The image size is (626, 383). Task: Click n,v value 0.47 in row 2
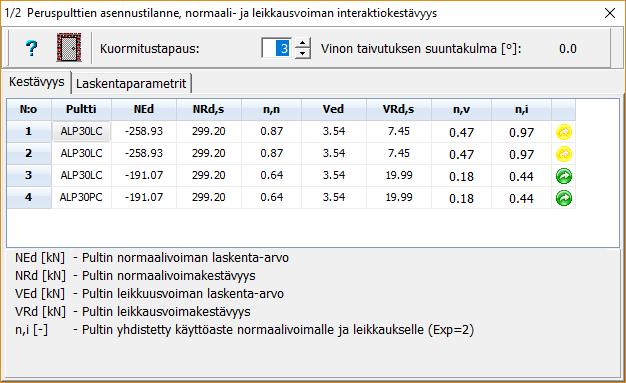tap(462, 154)
